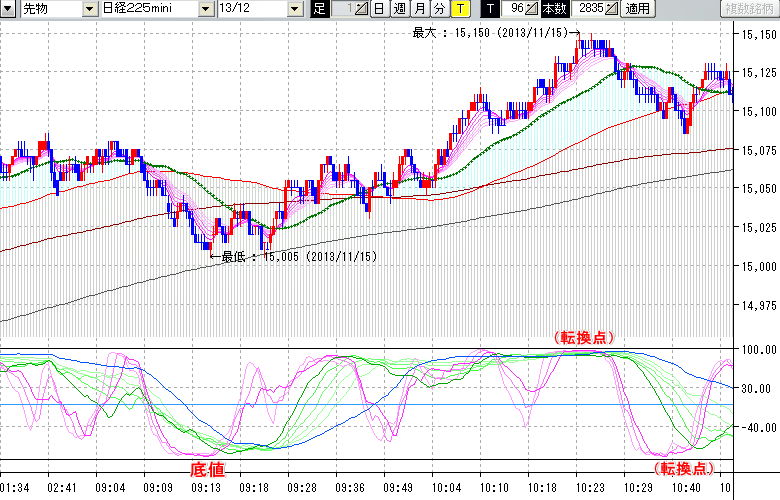
Task: Click the 複数銘柄 multiple symbols button
Action: point(746,9)
